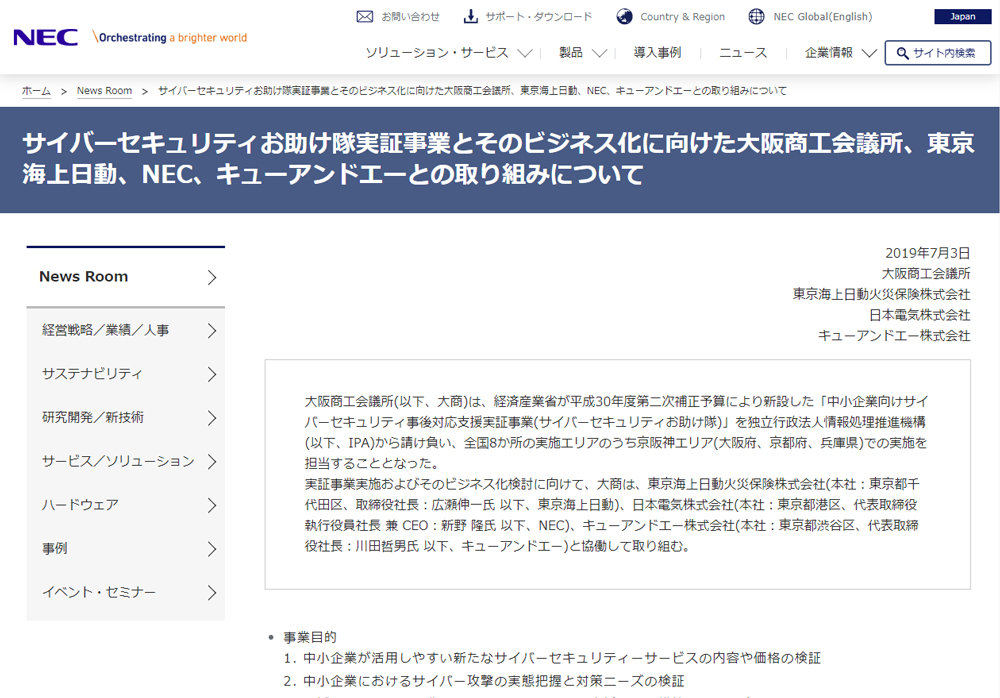Click 大阪商工会議所 in the byline
Viewport: 1000px width, 698px height.
[x=926, y=274]
